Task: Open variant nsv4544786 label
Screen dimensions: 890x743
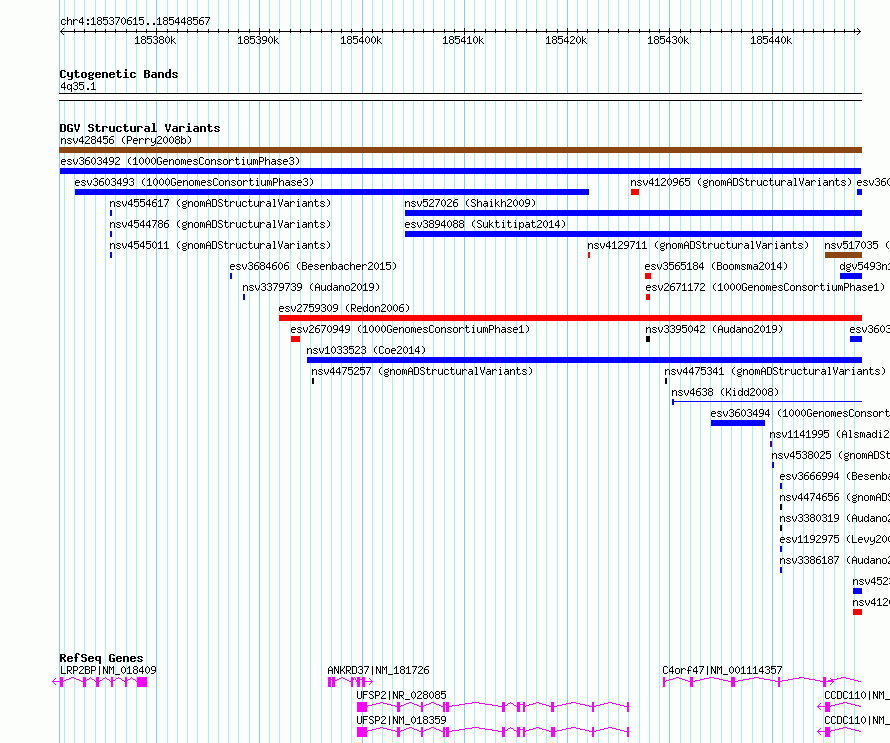Action: [220, 224]
